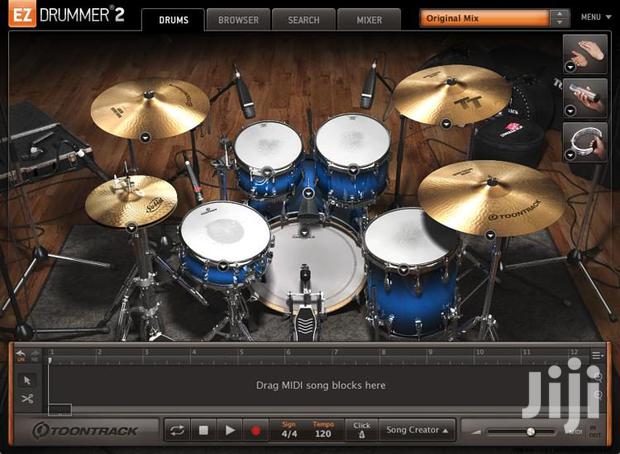Hit the snare drum head

click(225, 231)
